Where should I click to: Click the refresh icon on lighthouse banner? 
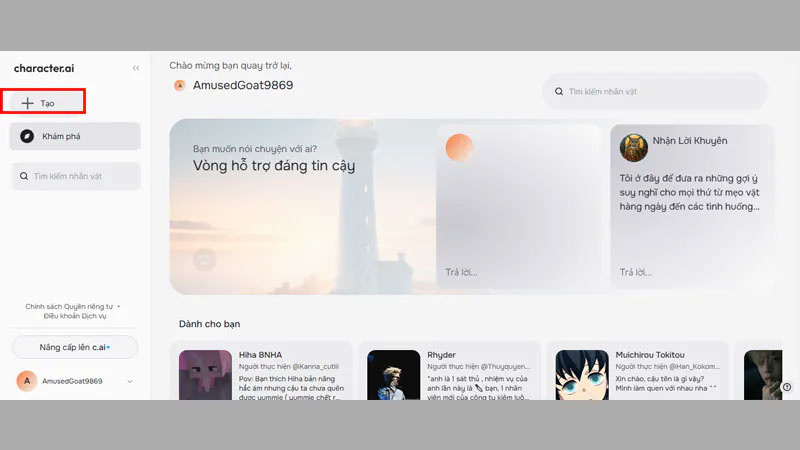pos(204,260)
